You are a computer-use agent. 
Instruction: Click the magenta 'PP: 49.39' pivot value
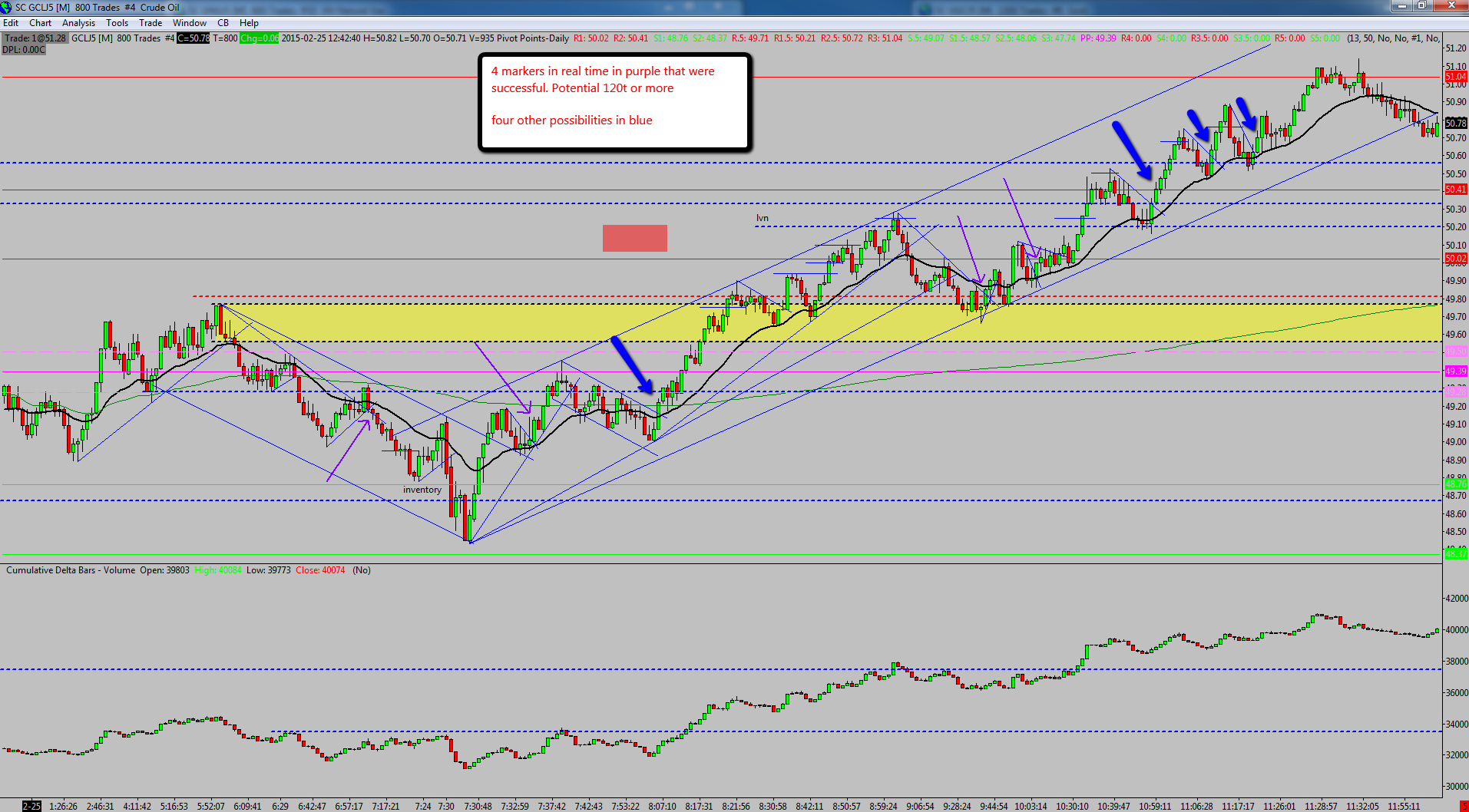[1098, 38]
